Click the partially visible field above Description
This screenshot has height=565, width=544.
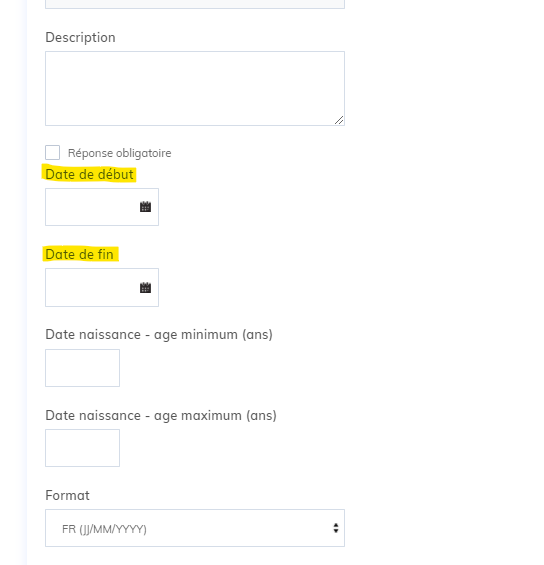tap(195, 4)
